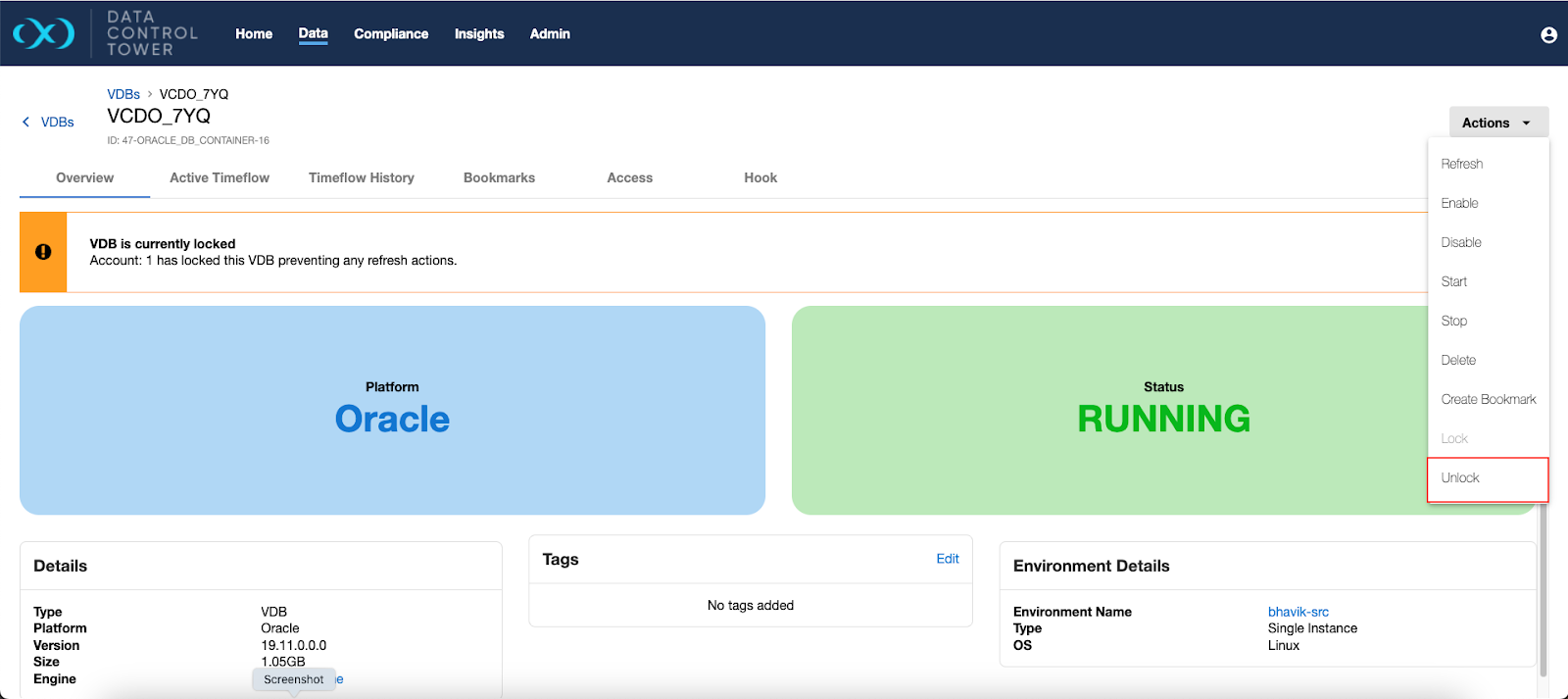Pick Delete from the Actions menu
The height and width of the screenshot is (699, 1568).
coord(1457,360)
